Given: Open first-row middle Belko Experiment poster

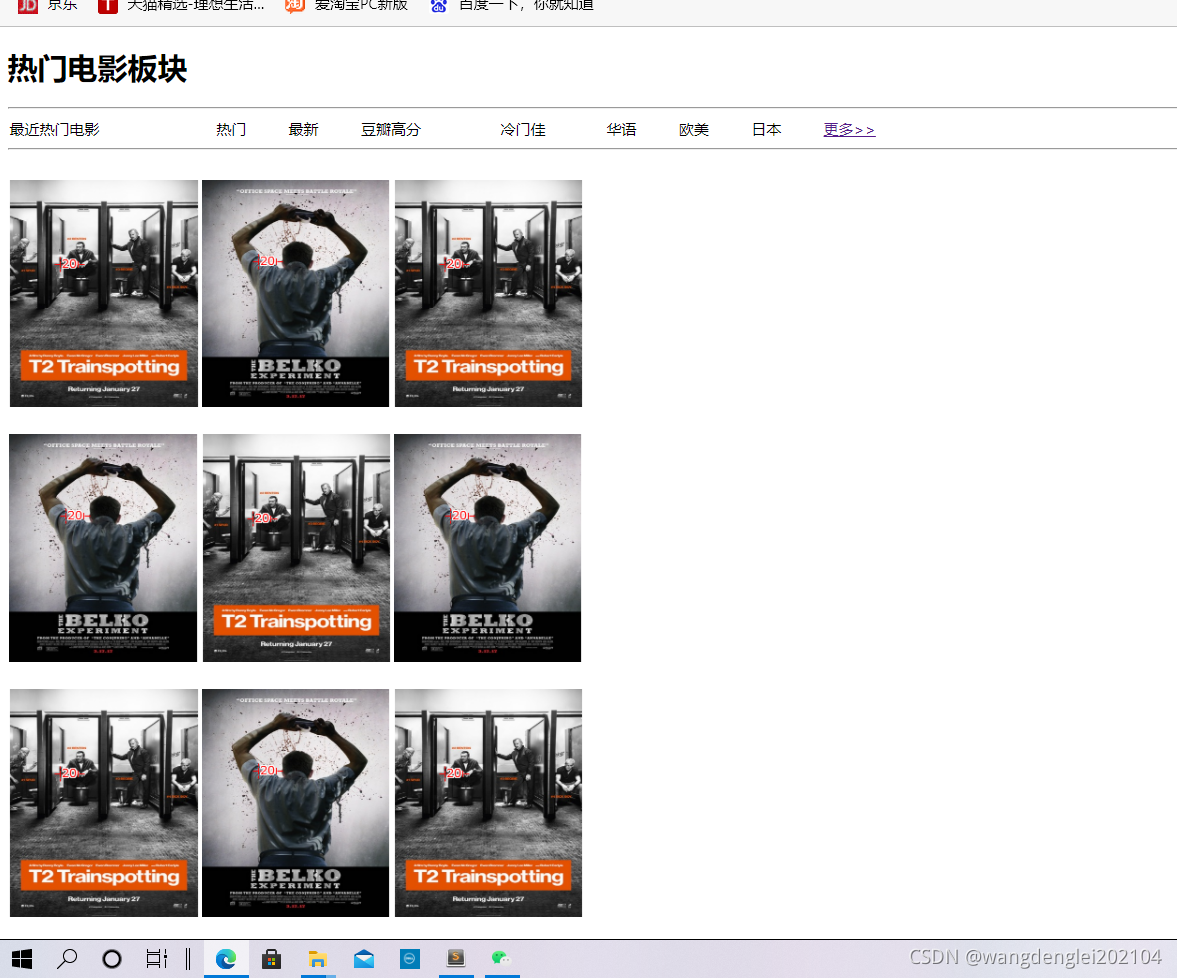Looking at the screenshot, I should point(296,293).
